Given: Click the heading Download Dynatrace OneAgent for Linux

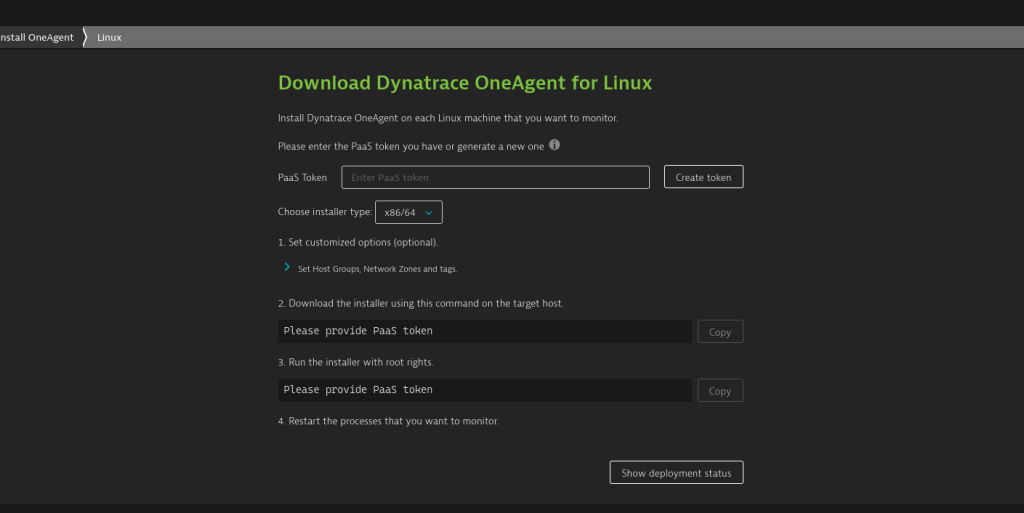Looking at the screenshot, I should click(465, 83).
